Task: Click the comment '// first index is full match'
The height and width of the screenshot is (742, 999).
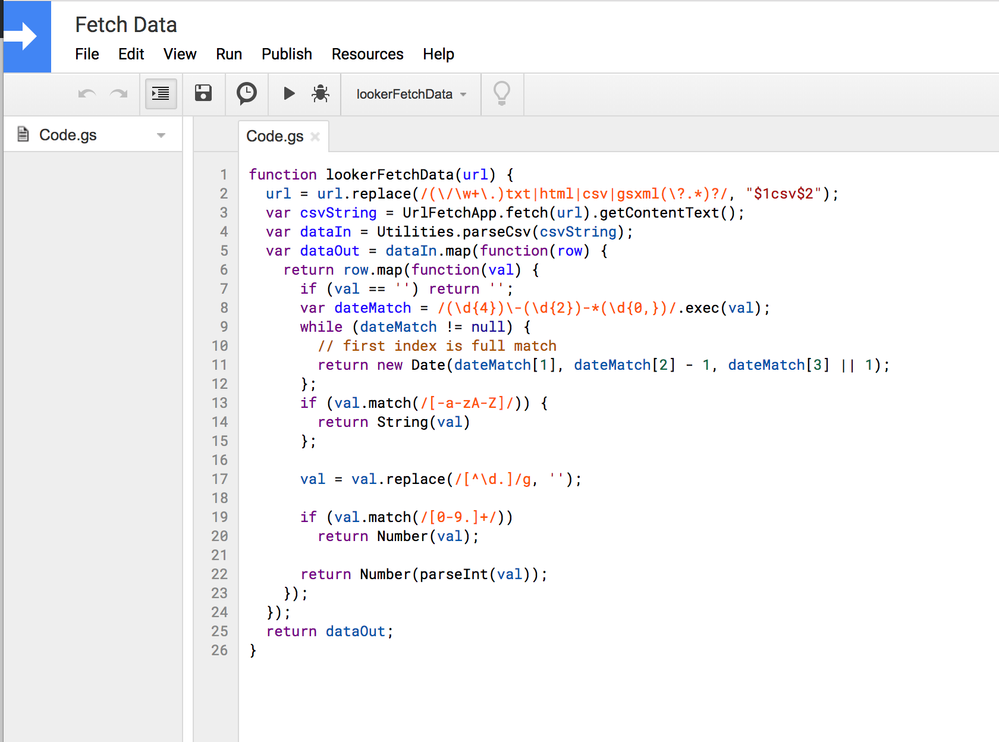Action: pos(437,346)
